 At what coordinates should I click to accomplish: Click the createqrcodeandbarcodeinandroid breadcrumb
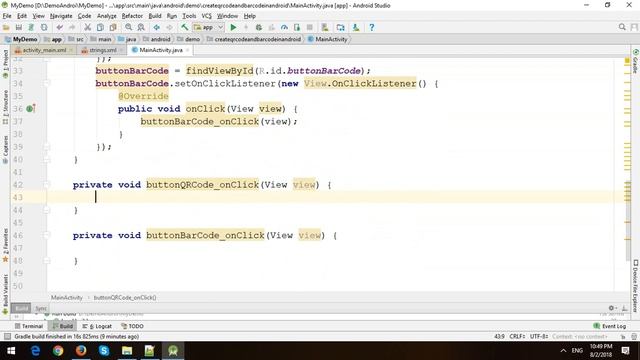[254, 39]
